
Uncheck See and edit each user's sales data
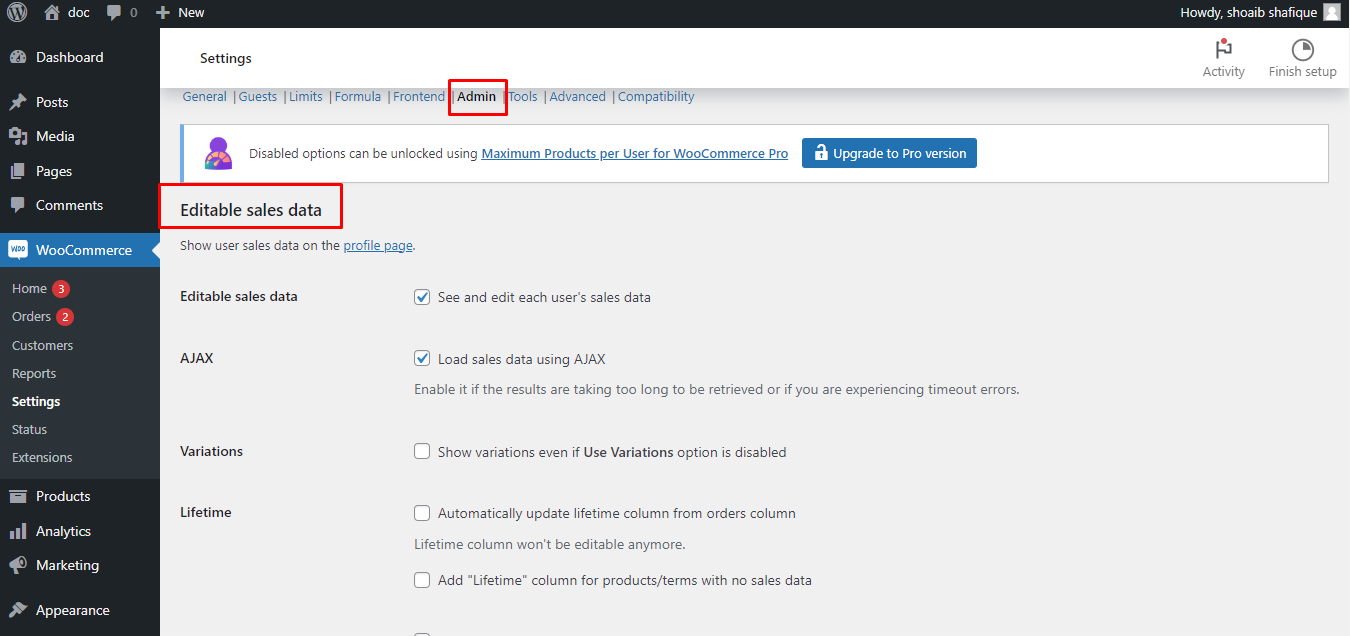click(422, 297)
